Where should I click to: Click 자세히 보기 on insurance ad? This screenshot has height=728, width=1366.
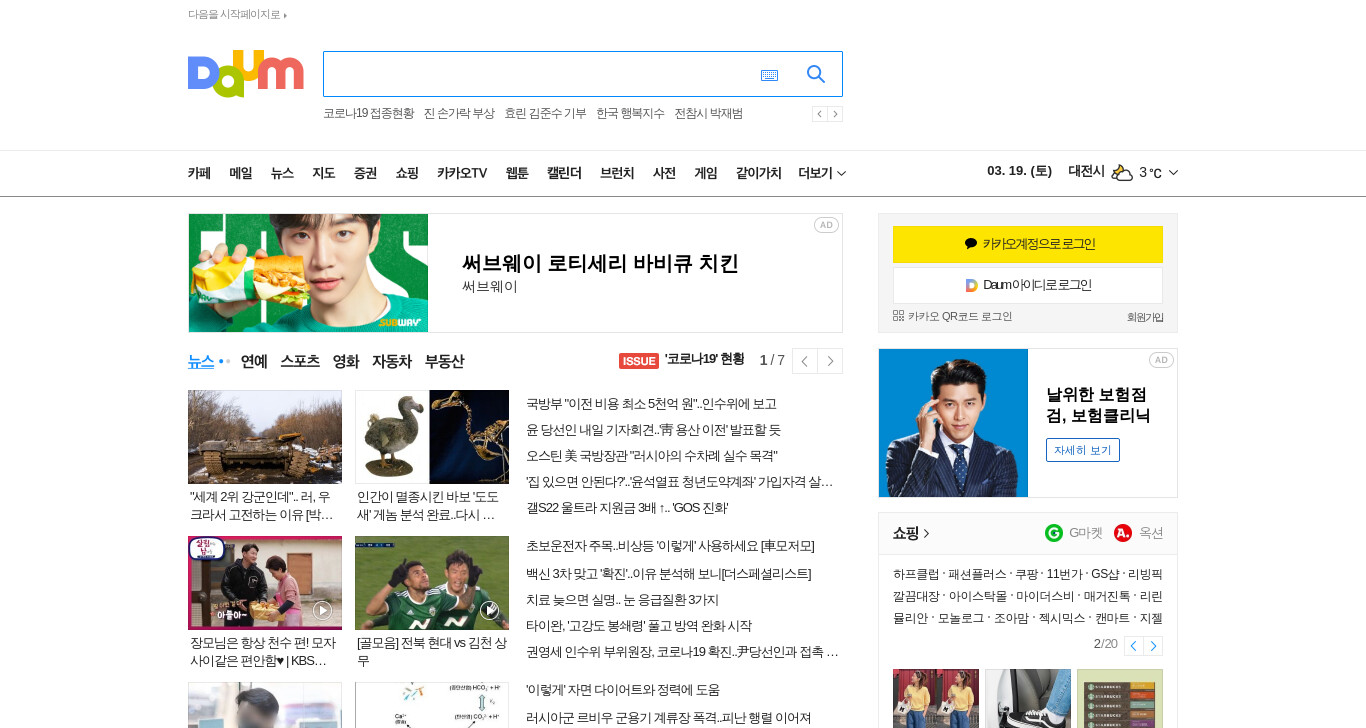[1083, 450]
